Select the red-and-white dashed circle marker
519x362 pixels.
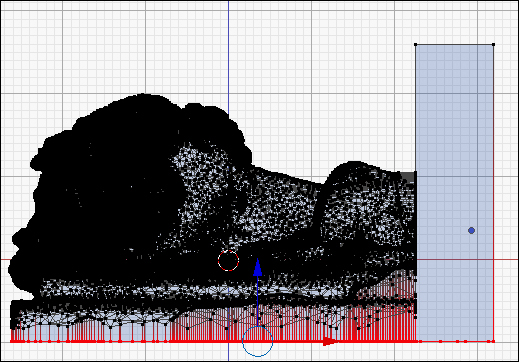(x=228, y=260)
